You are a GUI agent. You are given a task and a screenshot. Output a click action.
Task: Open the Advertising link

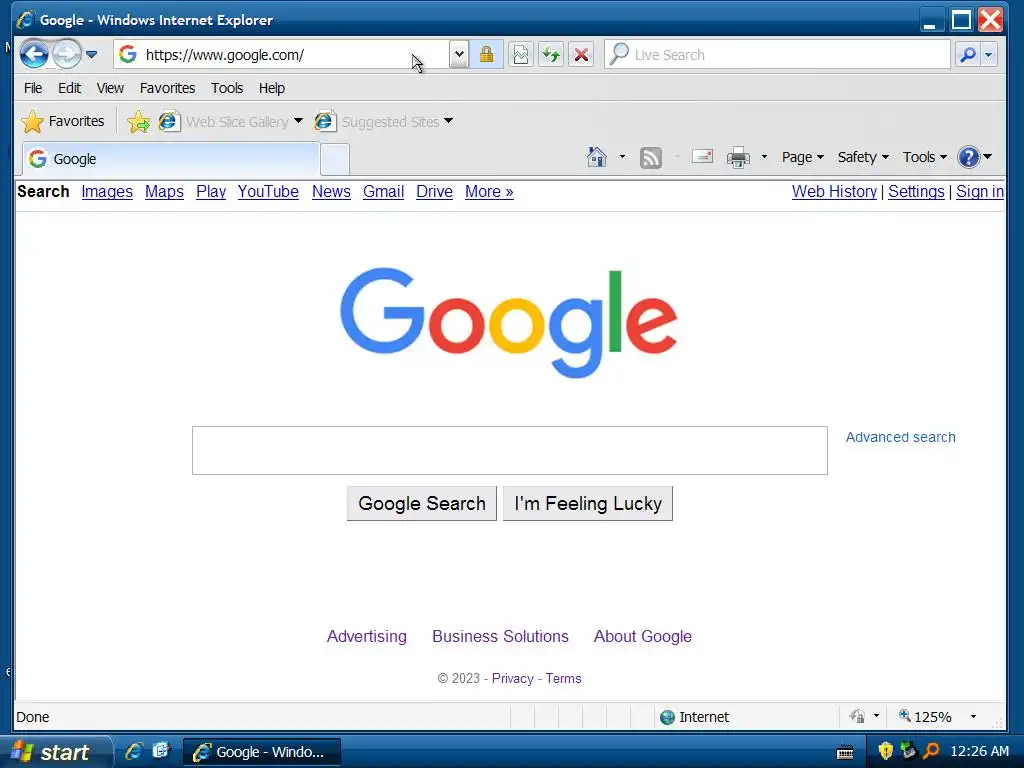(366, 637)
